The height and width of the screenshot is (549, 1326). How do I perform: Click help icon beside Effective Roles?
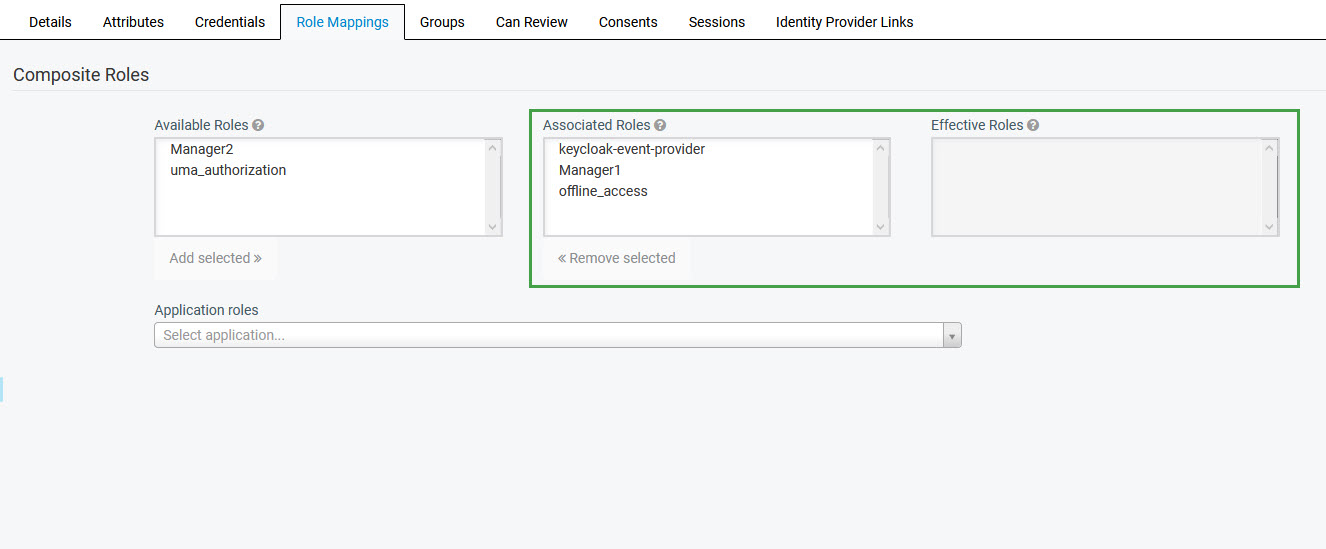(x=1033, y=126)
